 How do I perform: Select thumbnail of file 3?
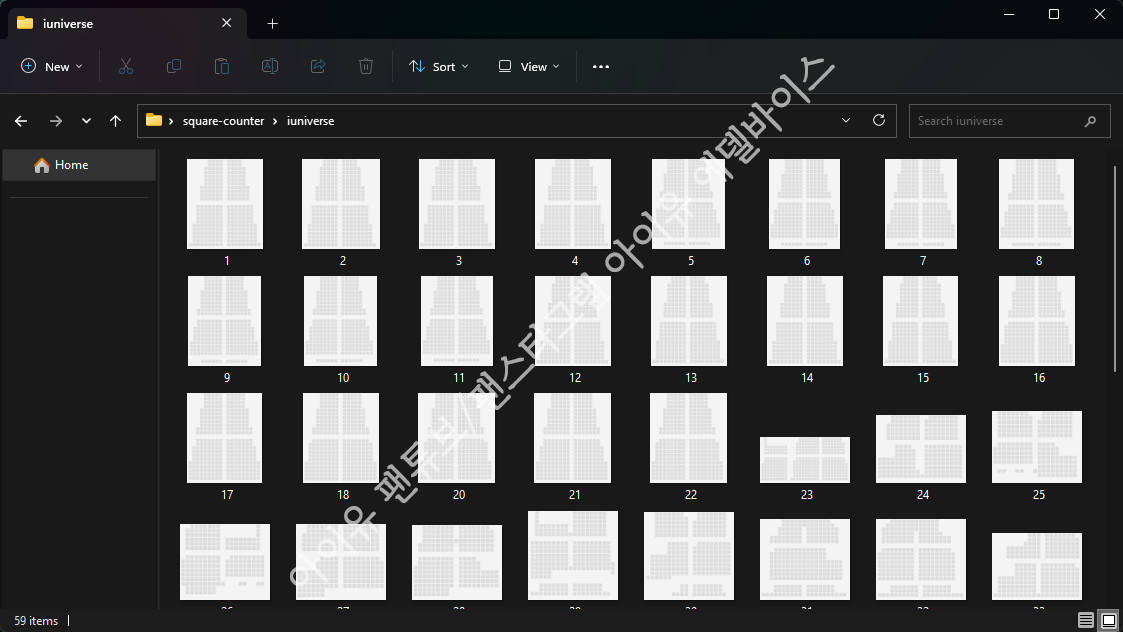click(x=457, y=204)
